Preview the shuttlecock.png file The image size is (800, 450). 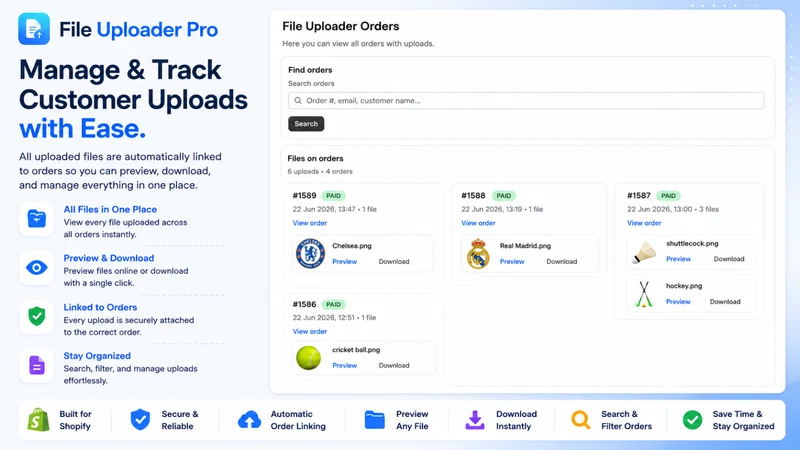678,259
